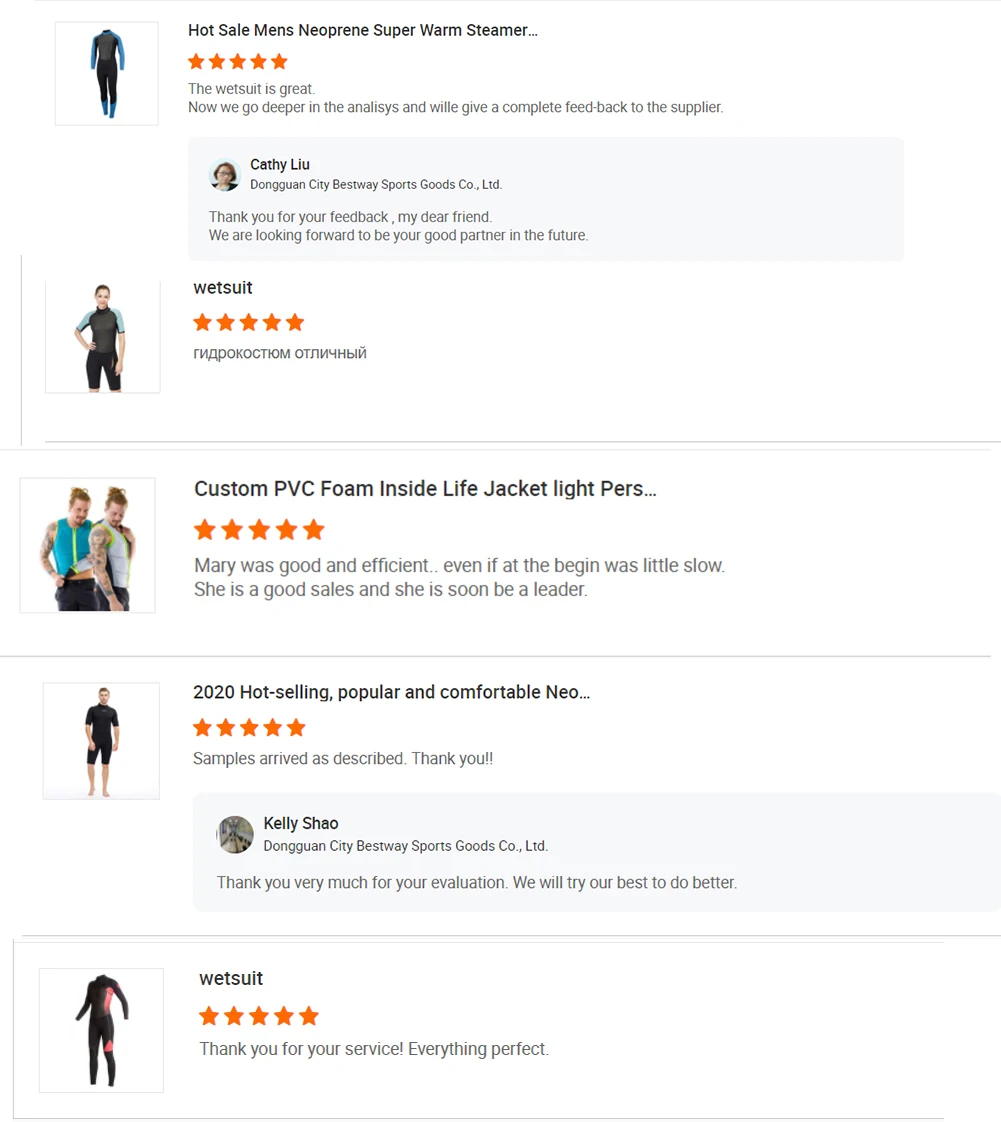Click the star rating of the life jacket review
This screenshot has height=1122, width=1001.
coord(259,529)
